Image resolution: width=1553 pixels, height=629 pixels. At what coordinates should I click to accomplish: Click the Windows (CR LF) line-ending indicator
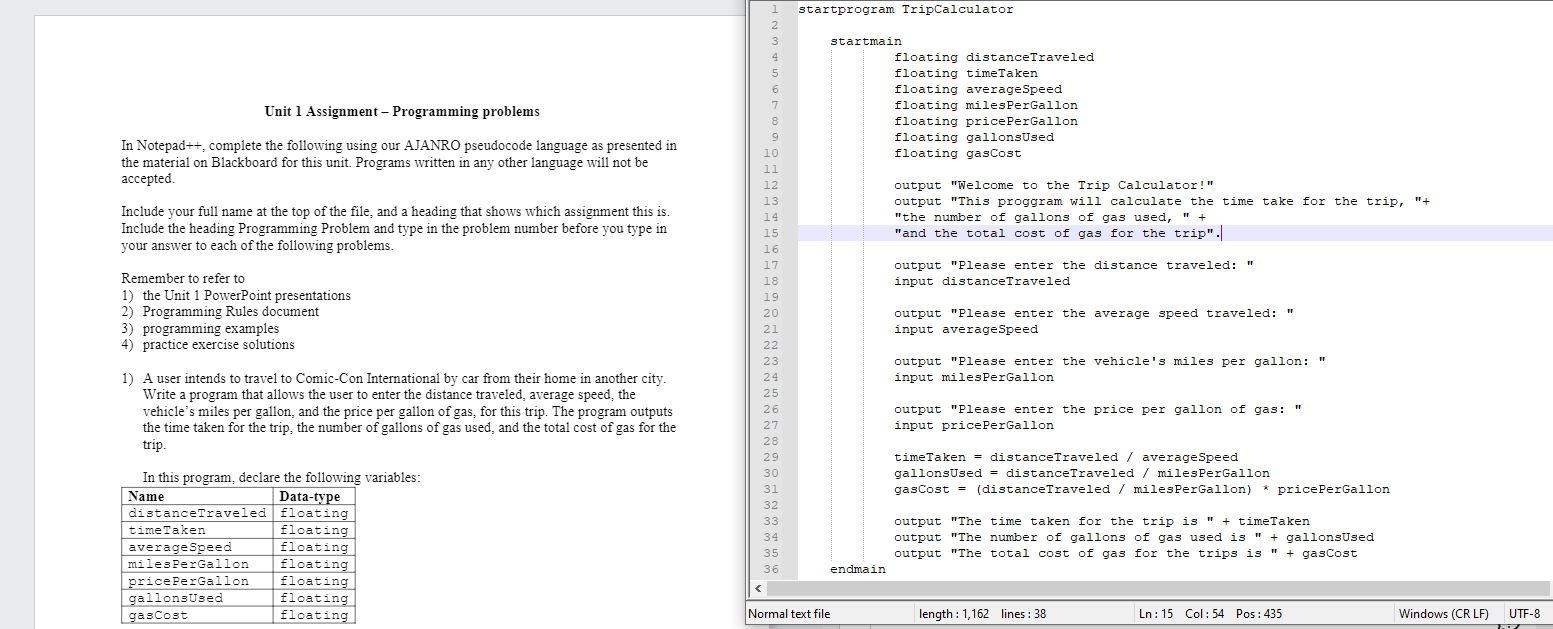1444,613
